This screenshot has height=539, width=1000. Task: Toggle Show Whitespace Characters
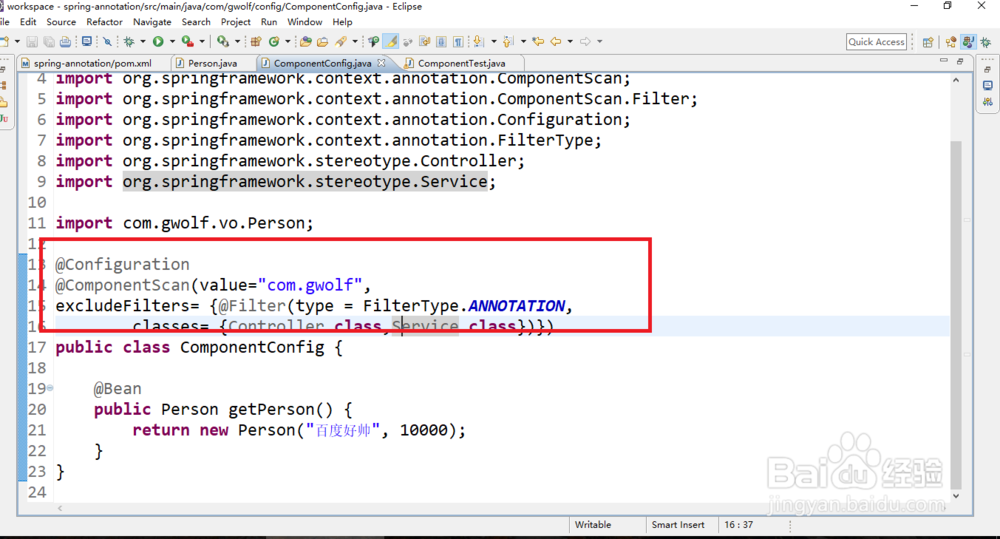(458, 41)
